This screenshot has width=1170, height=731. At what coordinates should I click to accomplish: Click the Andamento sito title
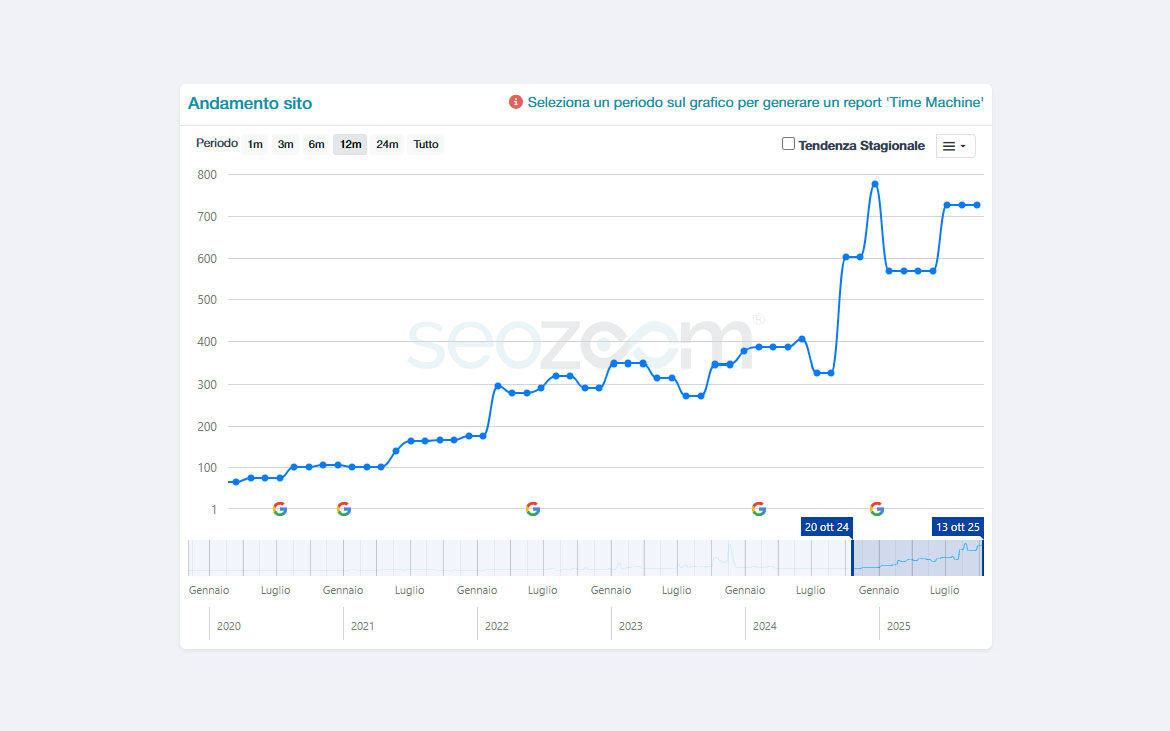tap(250, 103)
